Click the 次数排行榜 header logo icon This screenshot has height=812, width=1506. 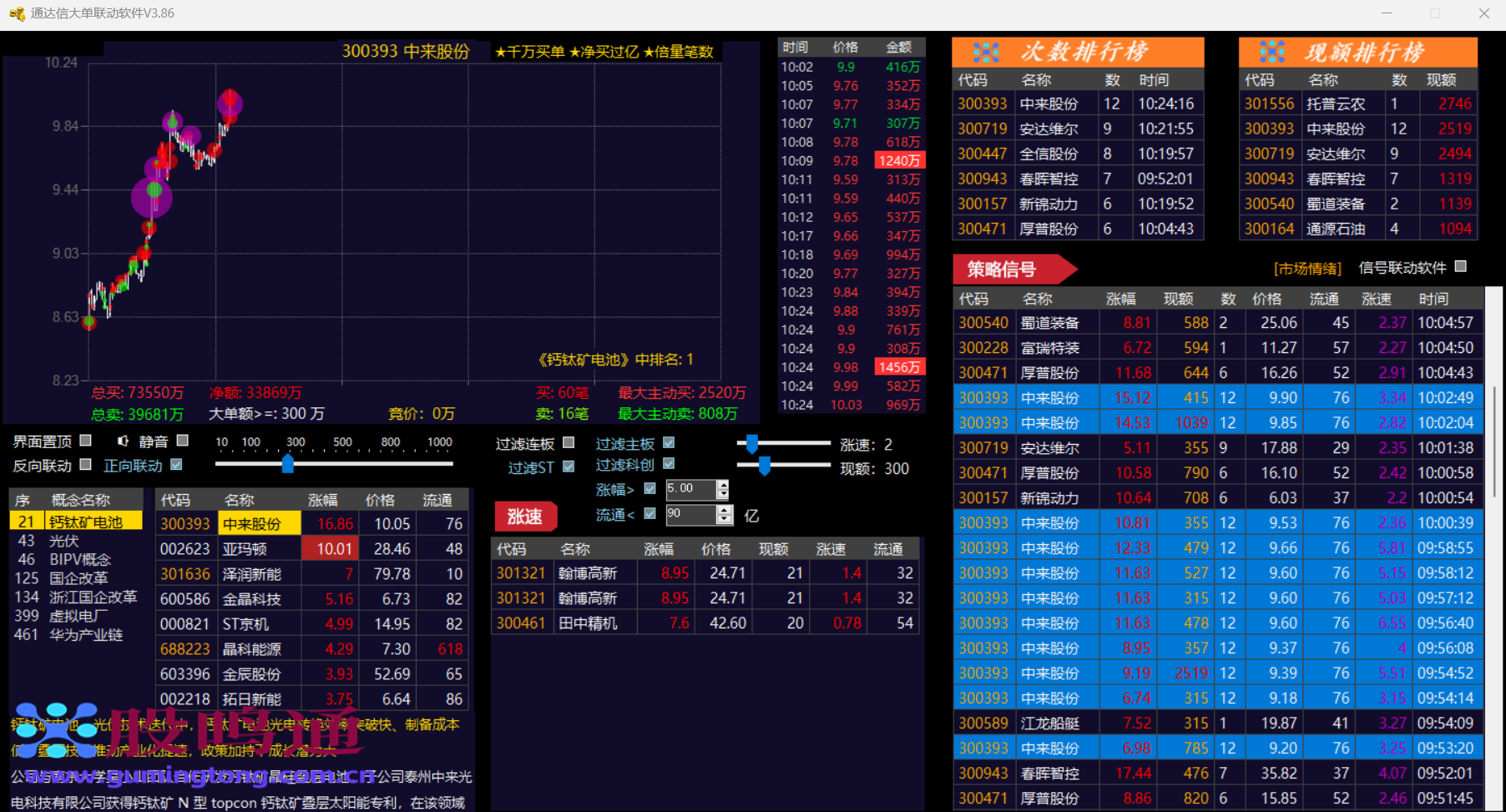(986, 53)
